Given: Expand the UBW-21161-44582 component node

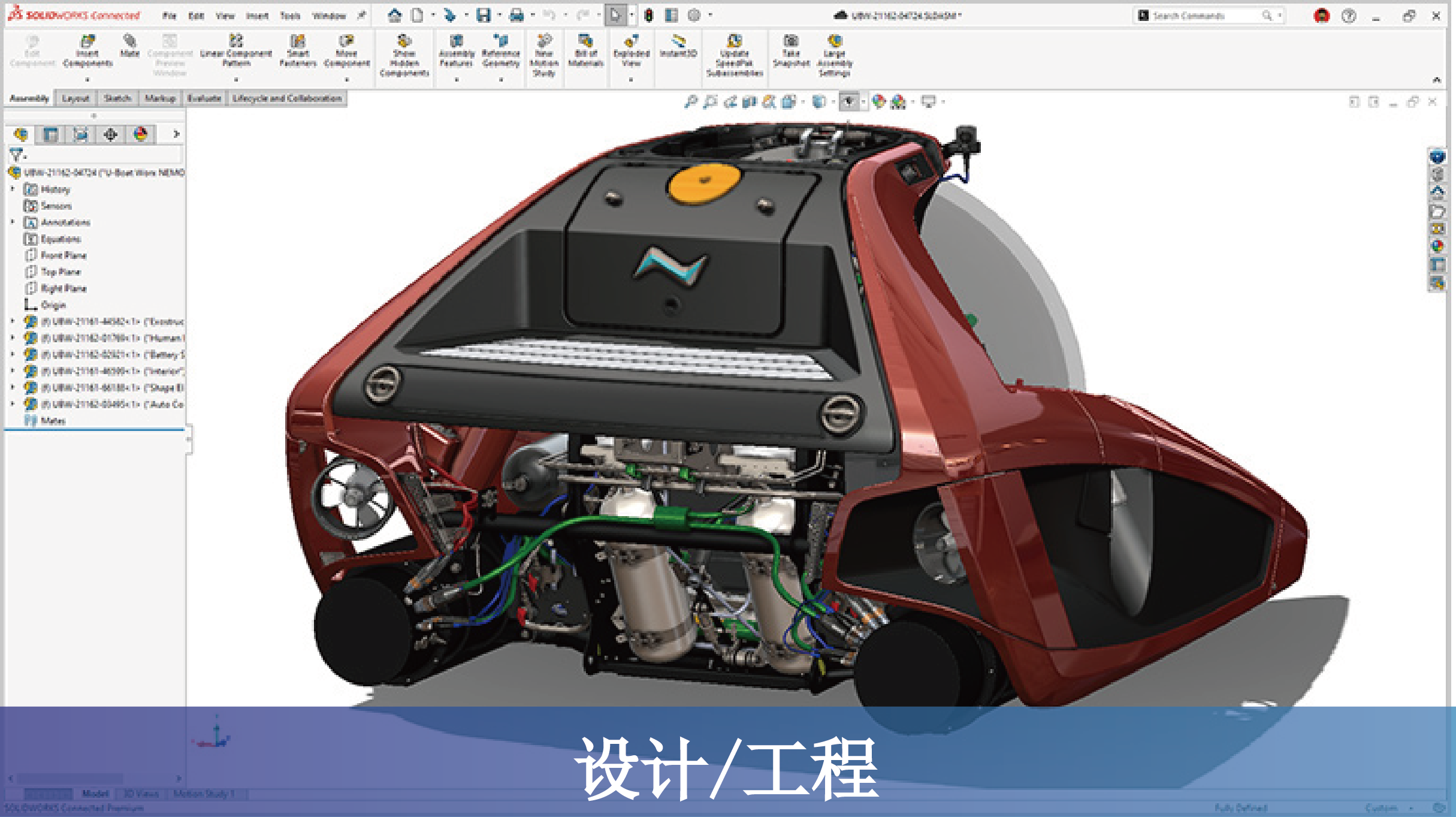Looking at the screenshot, I should coord(13,322).
